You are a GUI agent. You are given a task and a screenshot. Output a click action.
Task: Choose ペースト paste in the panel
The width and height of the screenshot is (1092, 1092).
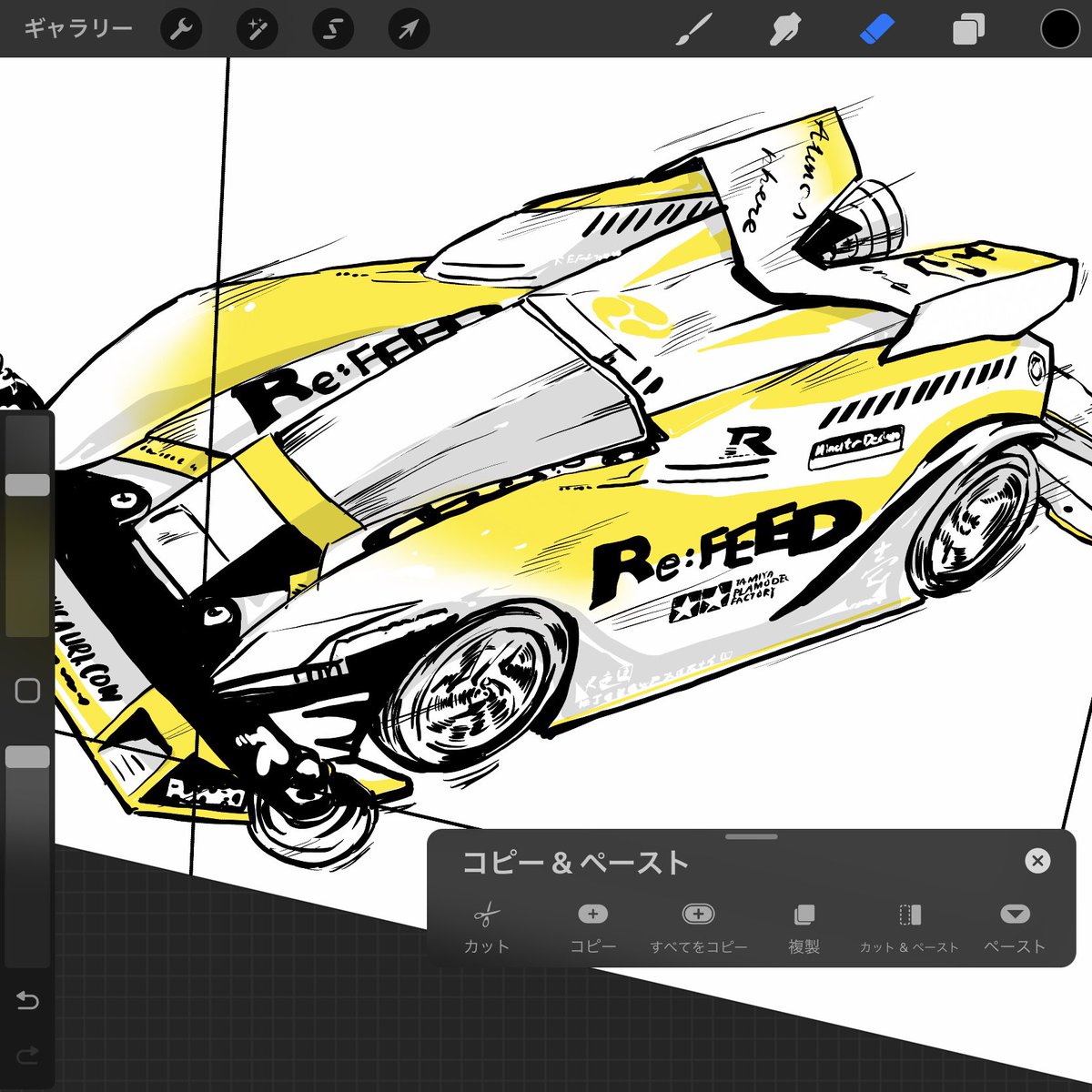(x=1015, y=928)
